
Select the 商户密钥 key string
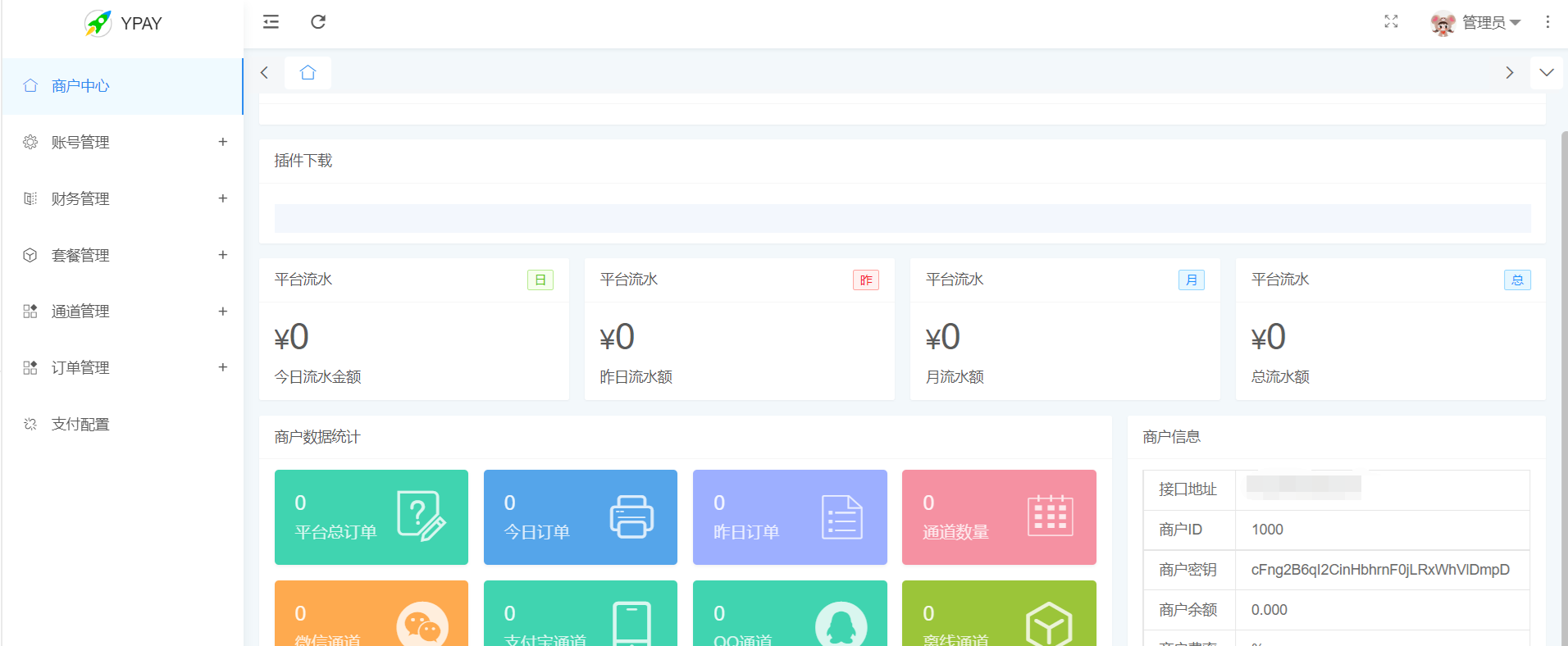pos(1380,570)
